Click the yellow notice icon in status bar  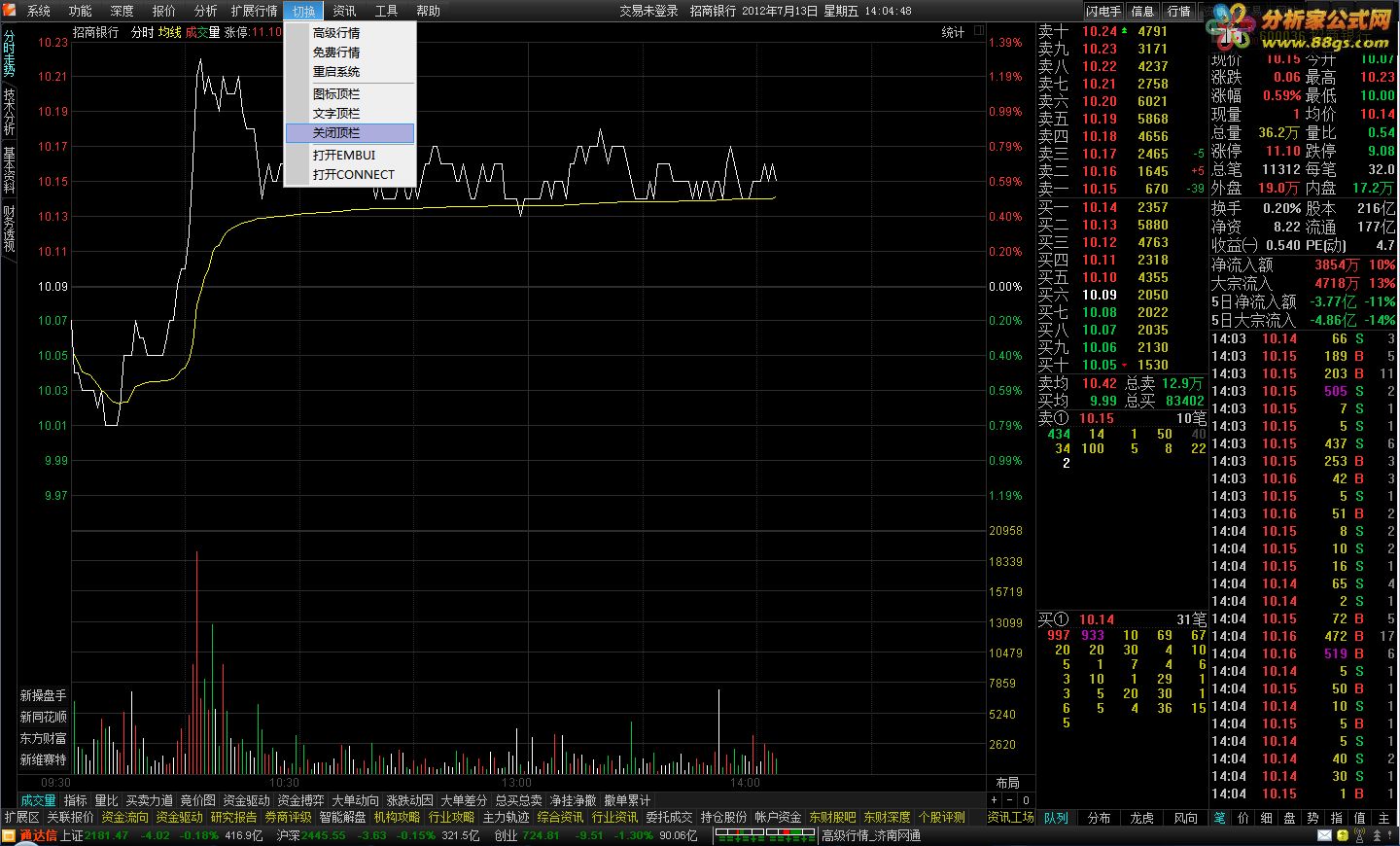coord(1343,835)
